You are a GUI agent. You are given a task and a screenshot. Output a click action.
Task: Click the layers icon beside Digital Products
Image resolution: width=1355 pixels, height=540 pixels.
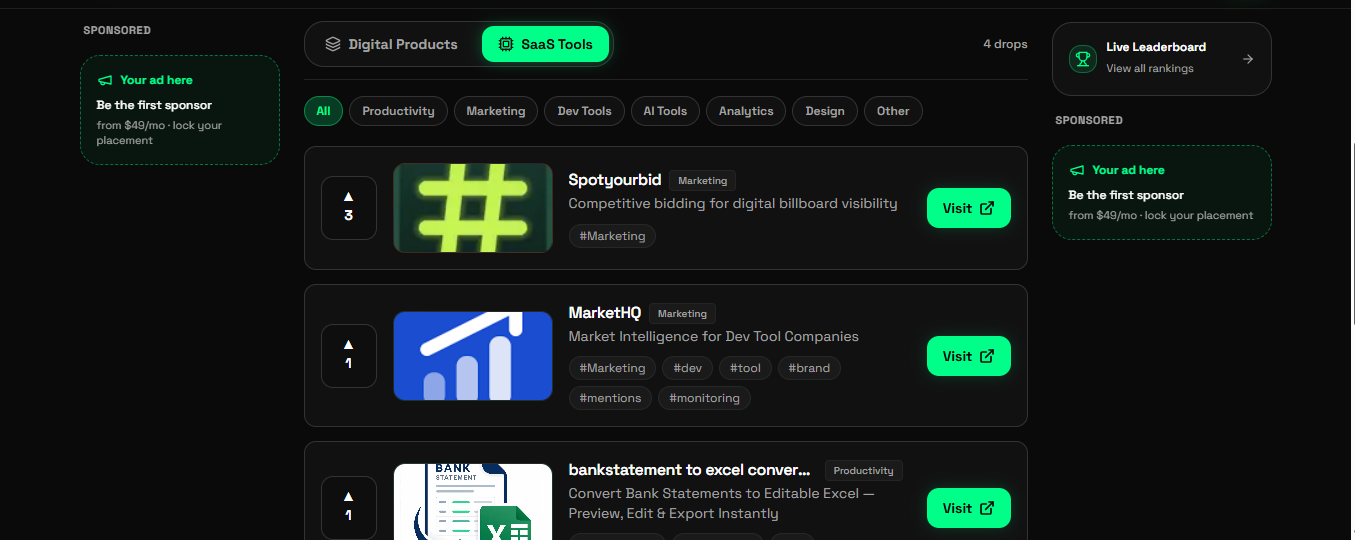333,44
